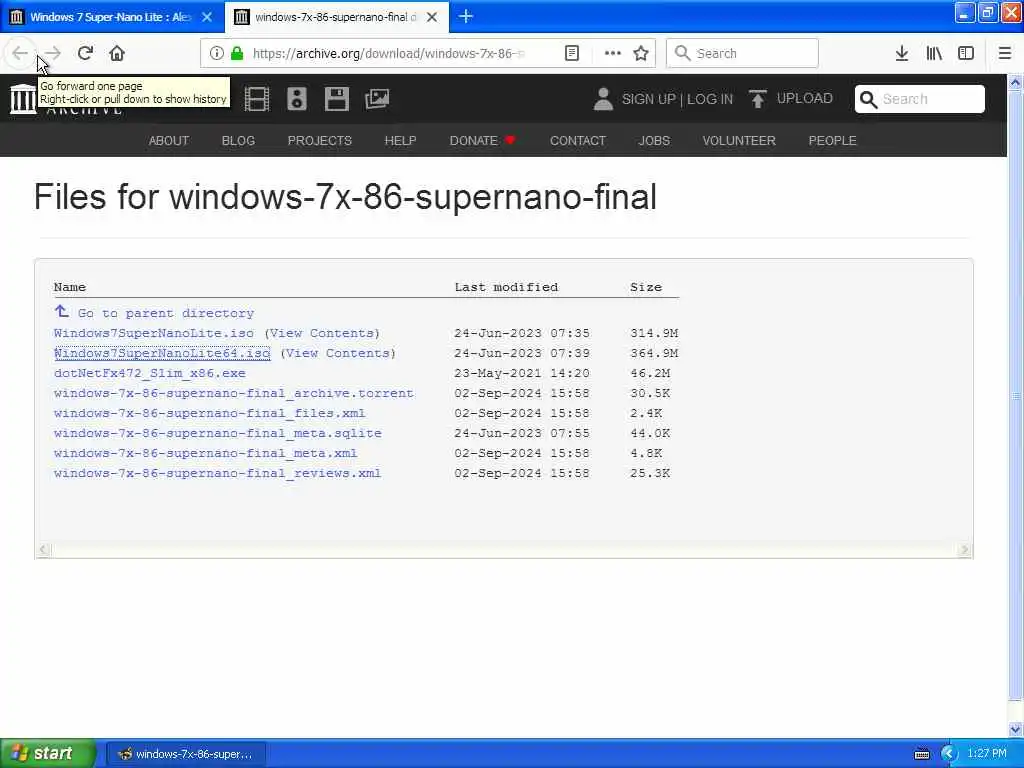The image size is (1024, 768).
Task: Click the up-arrow parent directory icon
Action: [x=61, y=312]
